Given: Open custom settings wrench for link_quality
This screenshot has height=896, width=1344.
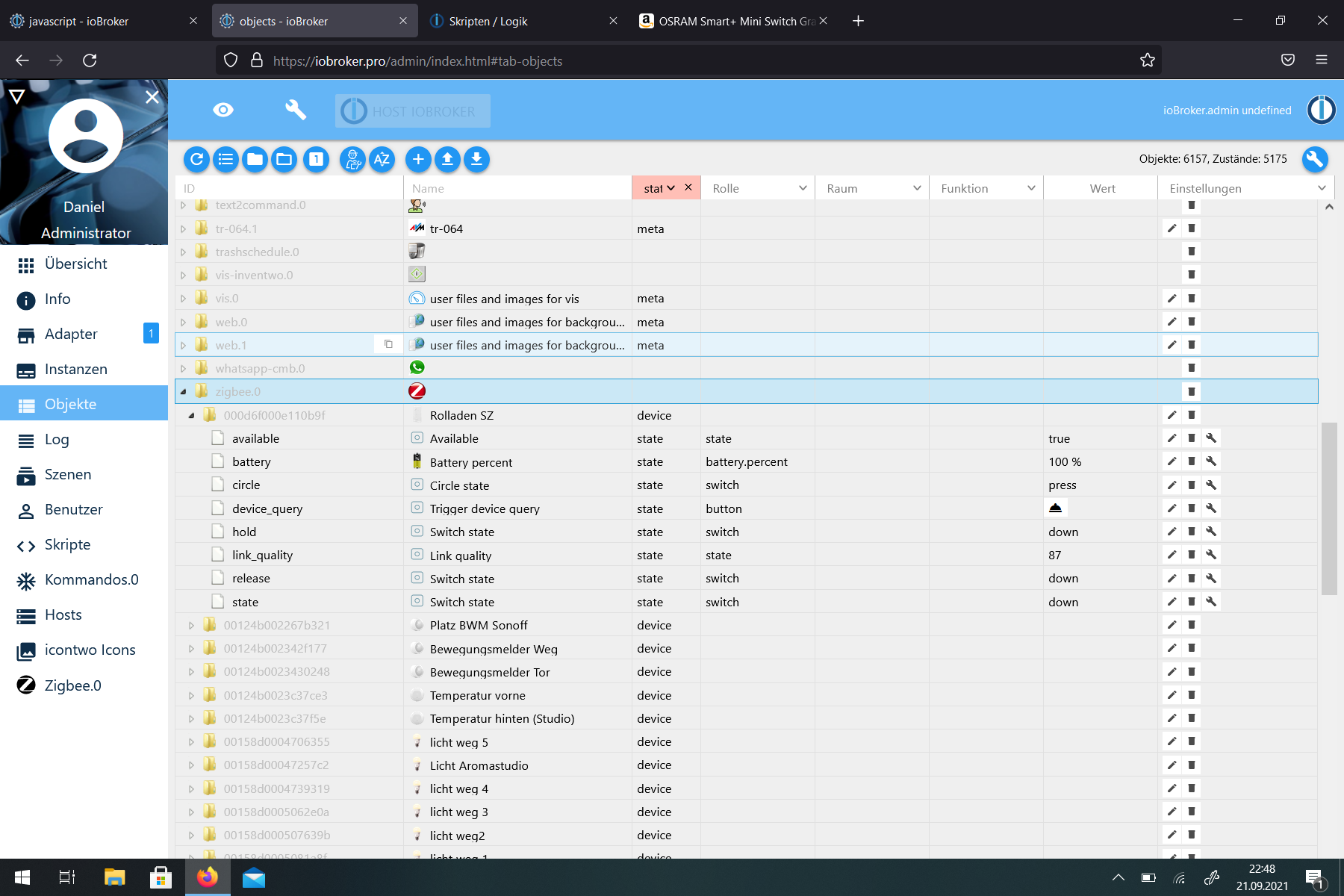Looking at the screenshot, I should coord(1211,555).
